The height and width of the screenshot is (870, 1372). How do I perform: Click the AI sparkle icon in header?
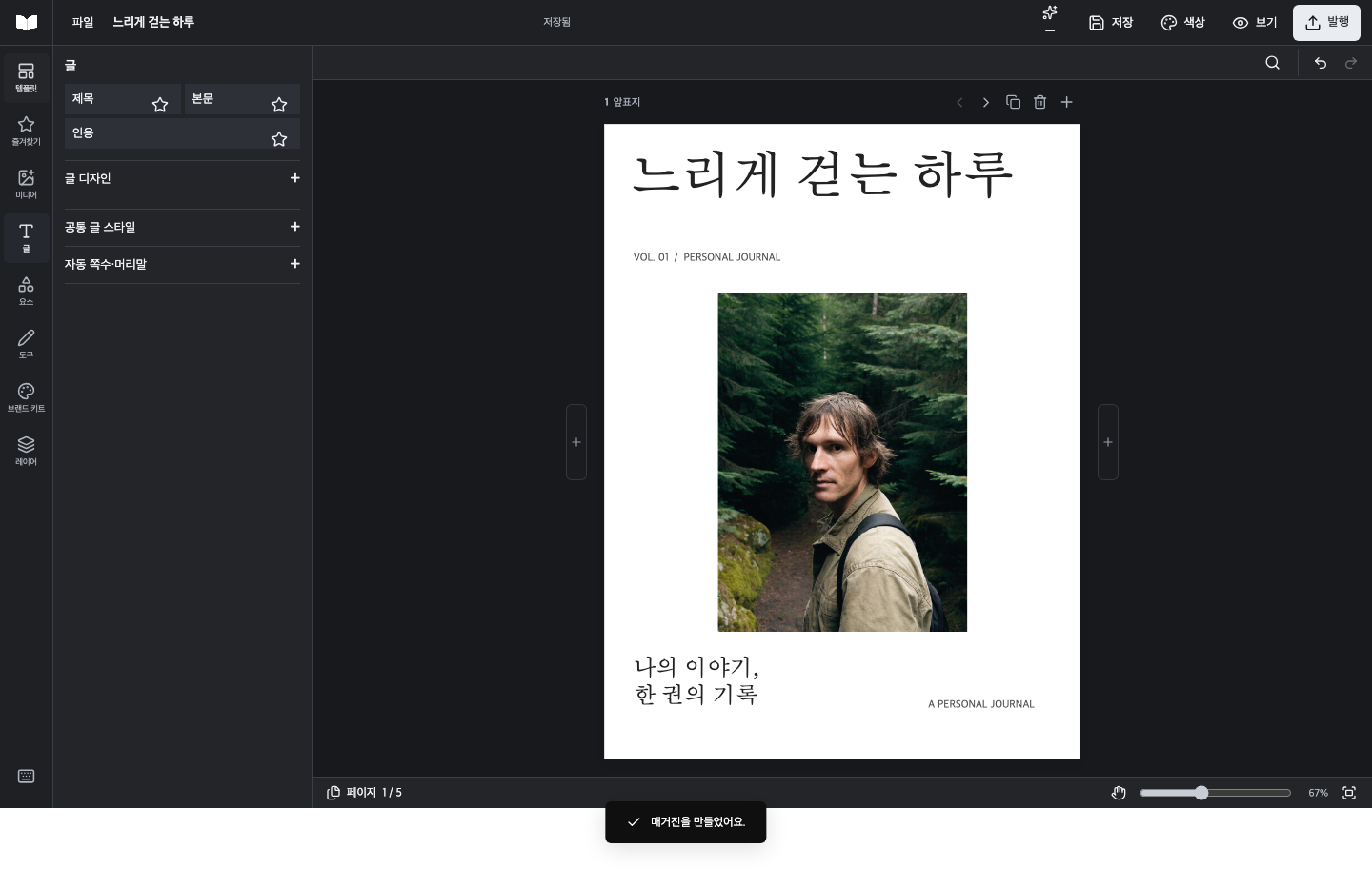(x=1050, y=12)
